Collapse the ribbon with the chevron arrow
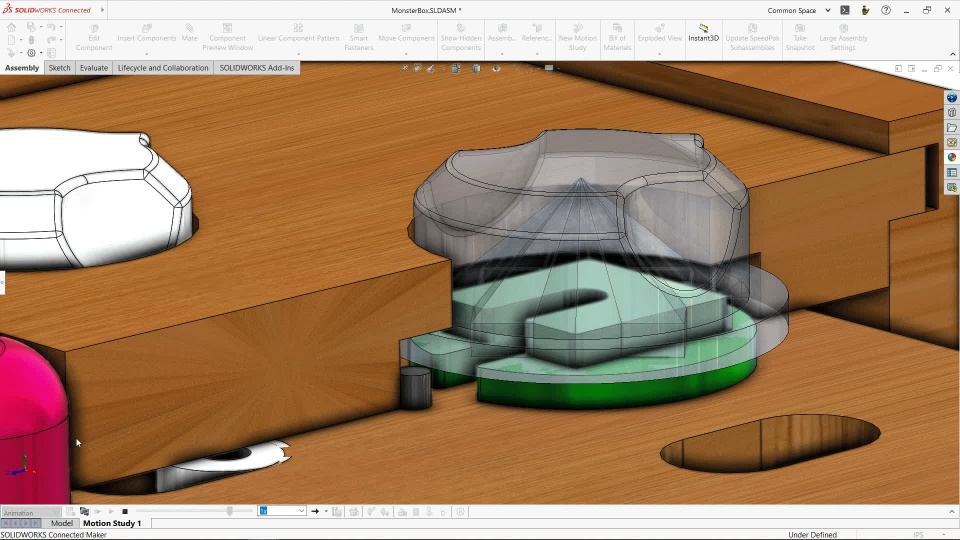This screenshot has height=540, width=960. pyautogui.click(x=953, y=56)
